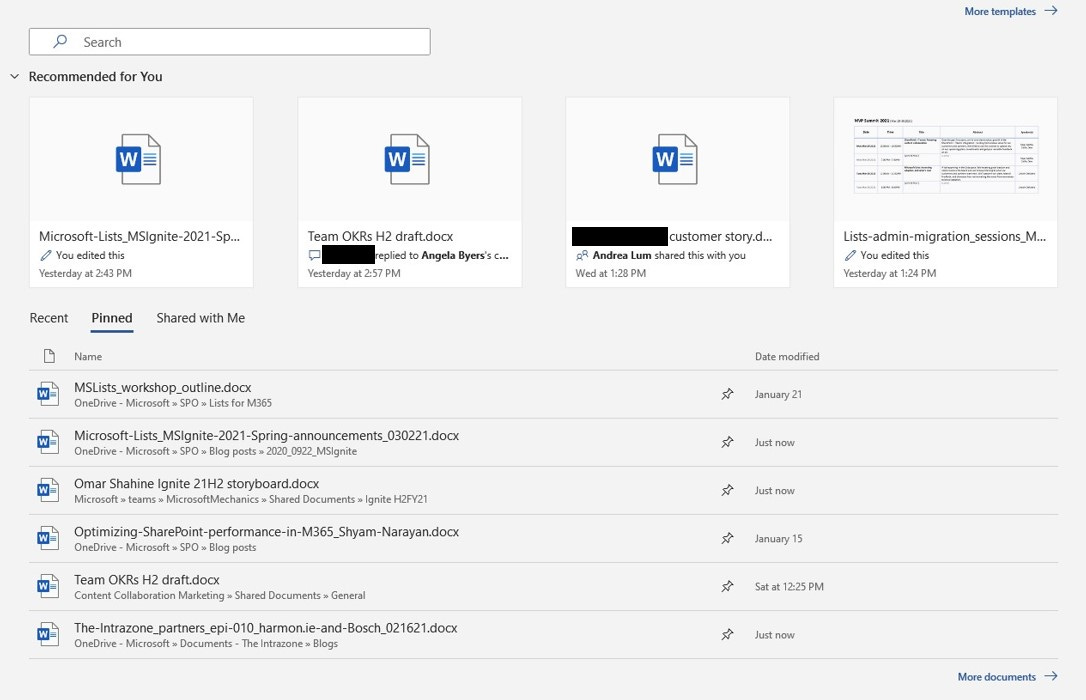Click January 15 date for Optimizing-SharePoint row
Screen dimensions: 1086x700
coord(778,539)
